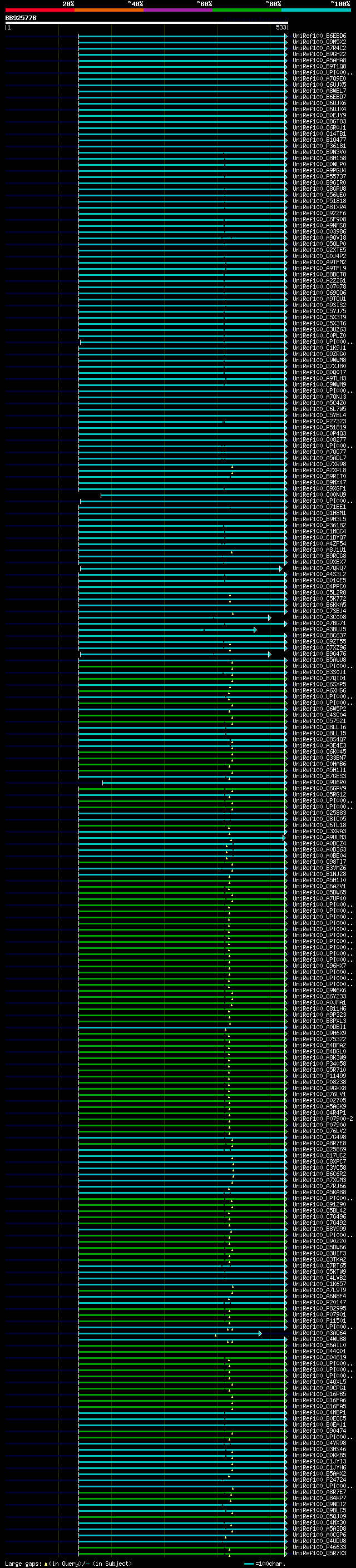Select label UniRef100_O44001
Viewport: 356px width, 1568px height.
click(x=319, y=1352)
